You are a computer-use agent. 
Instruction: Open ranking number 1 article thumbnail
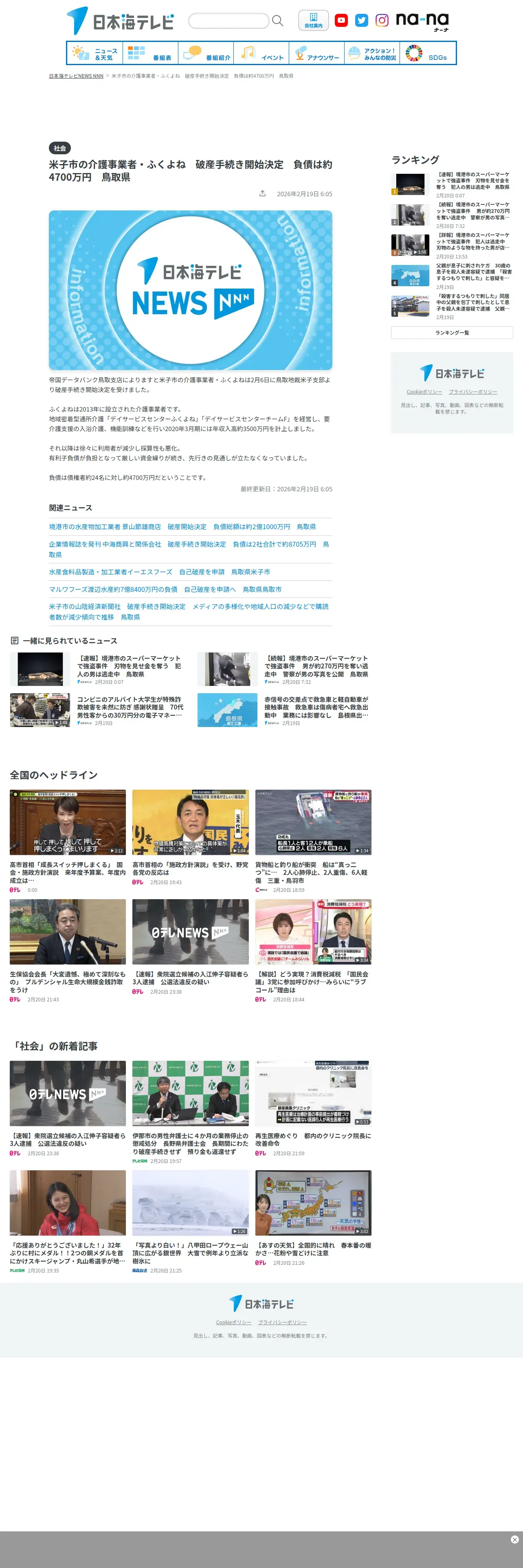tap(410, 184)
